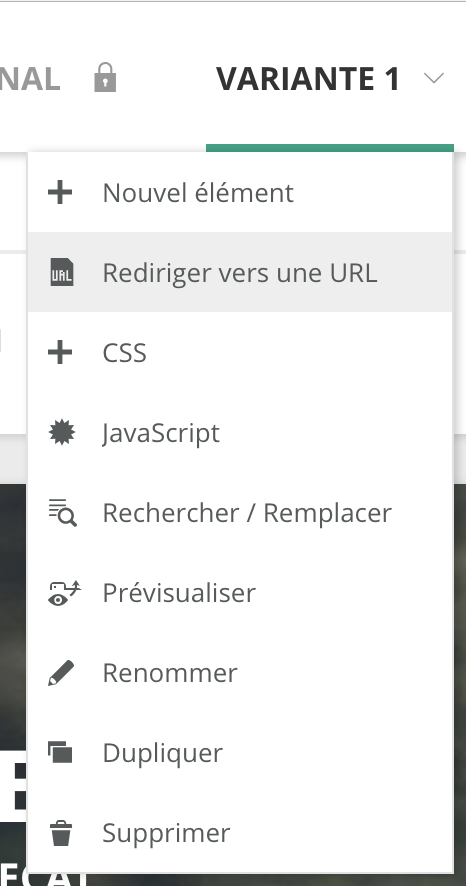
Task: Select the VARIANTE 1 tab
Action: point(308,79)
